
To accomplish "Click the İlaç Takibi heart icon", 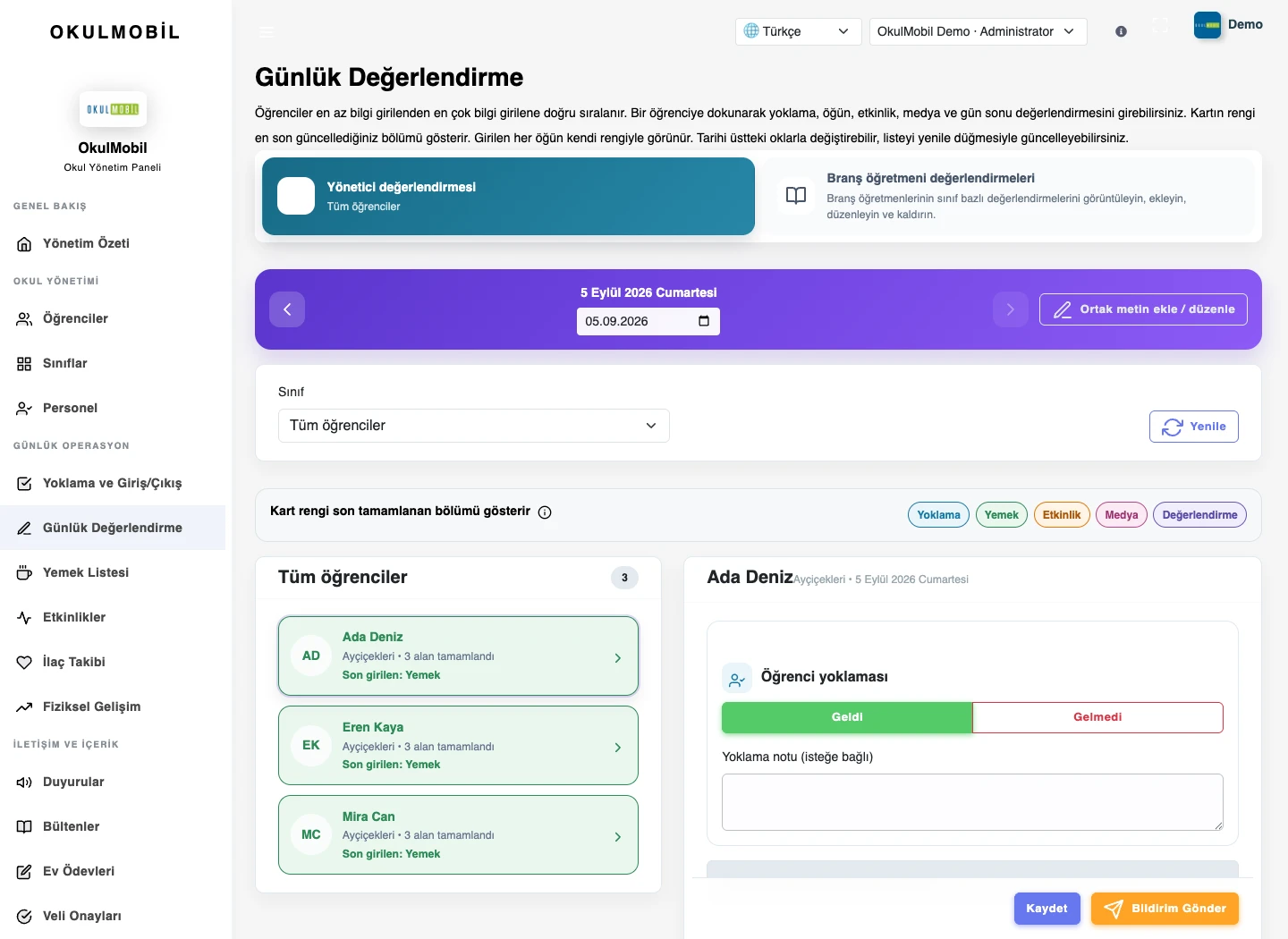I will coord(24,663).
